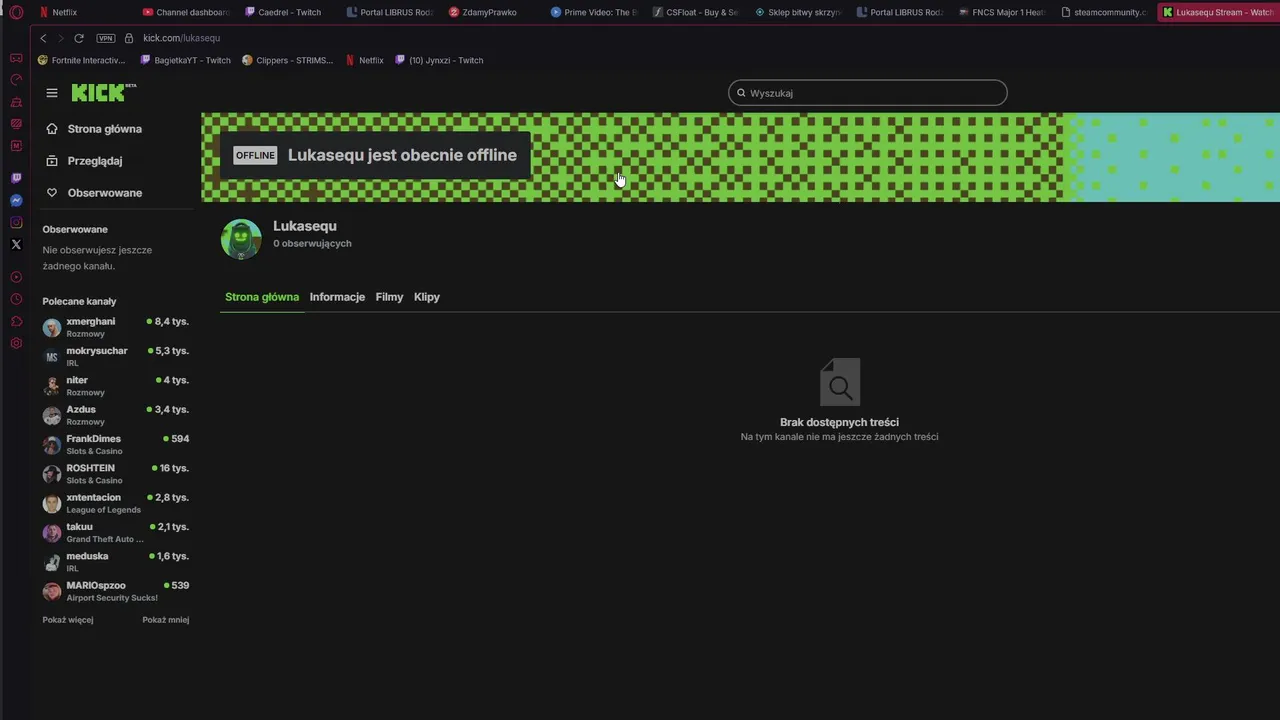Open recommended channel ROSHTEIN
1280x720 pixels.
115,473
